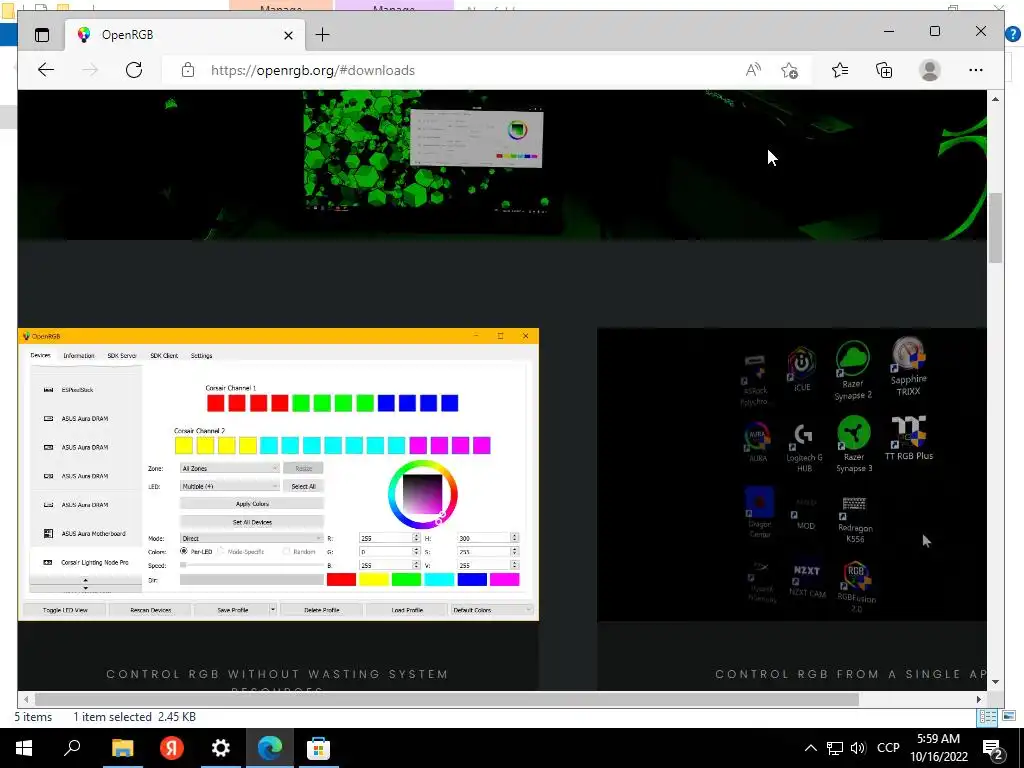Viewport: 1024px width, 768px height.
Task: Click the Load Profile button
Action: coord(407,609)
